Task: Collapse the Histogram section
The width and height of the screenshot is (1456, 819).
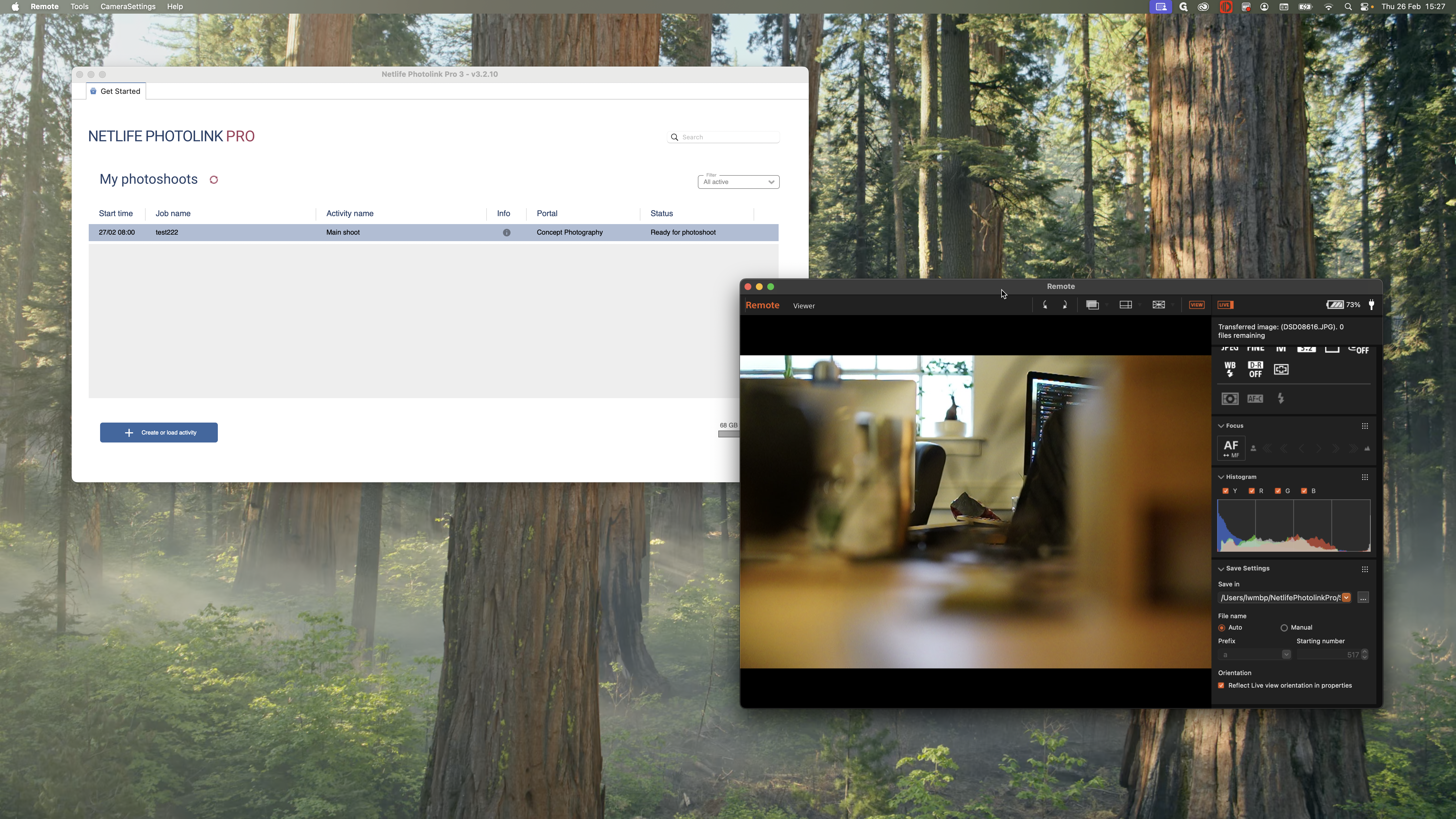Action: [1221, 477]
